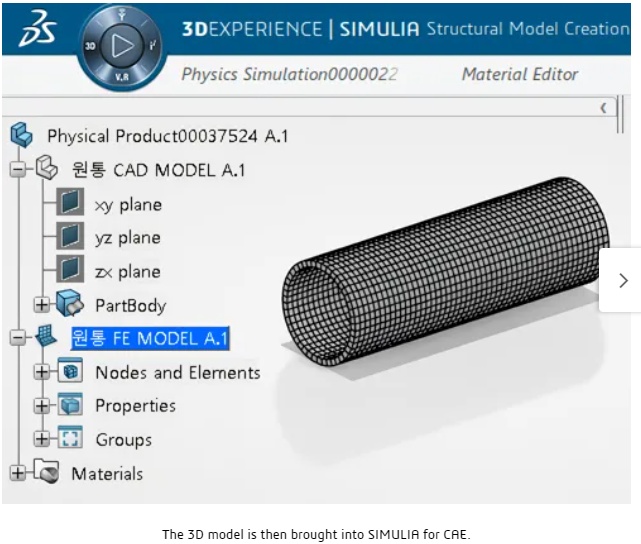Select Physical Product00037524 A.1 in the tree

[168, 136]
